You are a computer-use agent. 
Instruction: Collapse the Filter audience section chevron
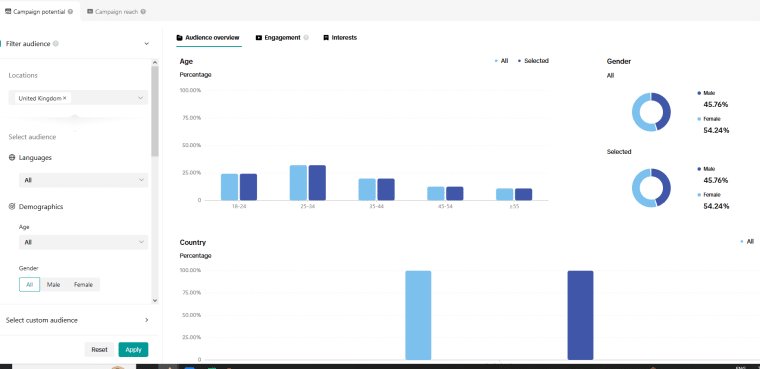(x=146, y=44)
